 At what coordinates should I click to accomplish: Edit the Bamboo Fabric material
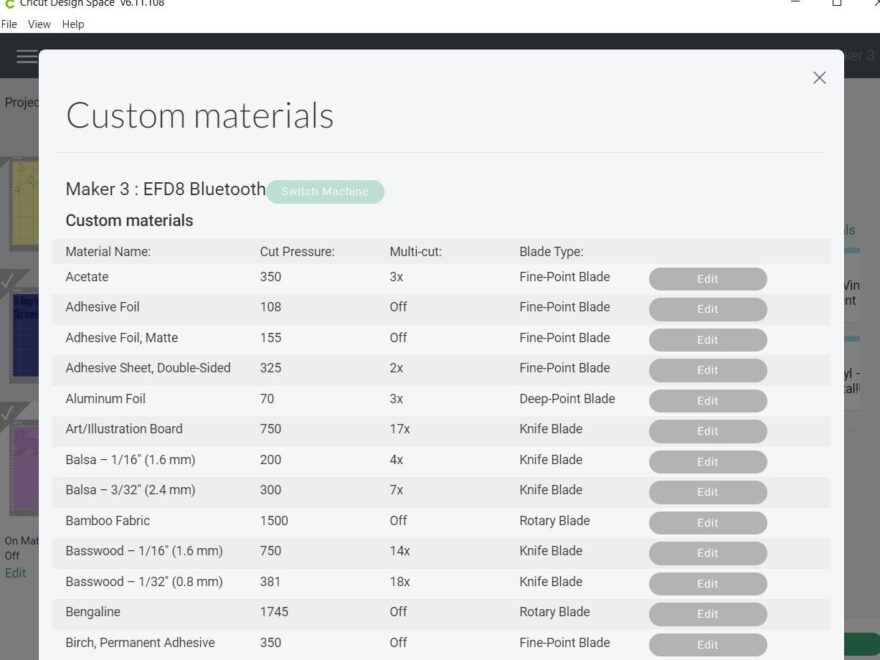pyautogui.click(x=707, y=523)
